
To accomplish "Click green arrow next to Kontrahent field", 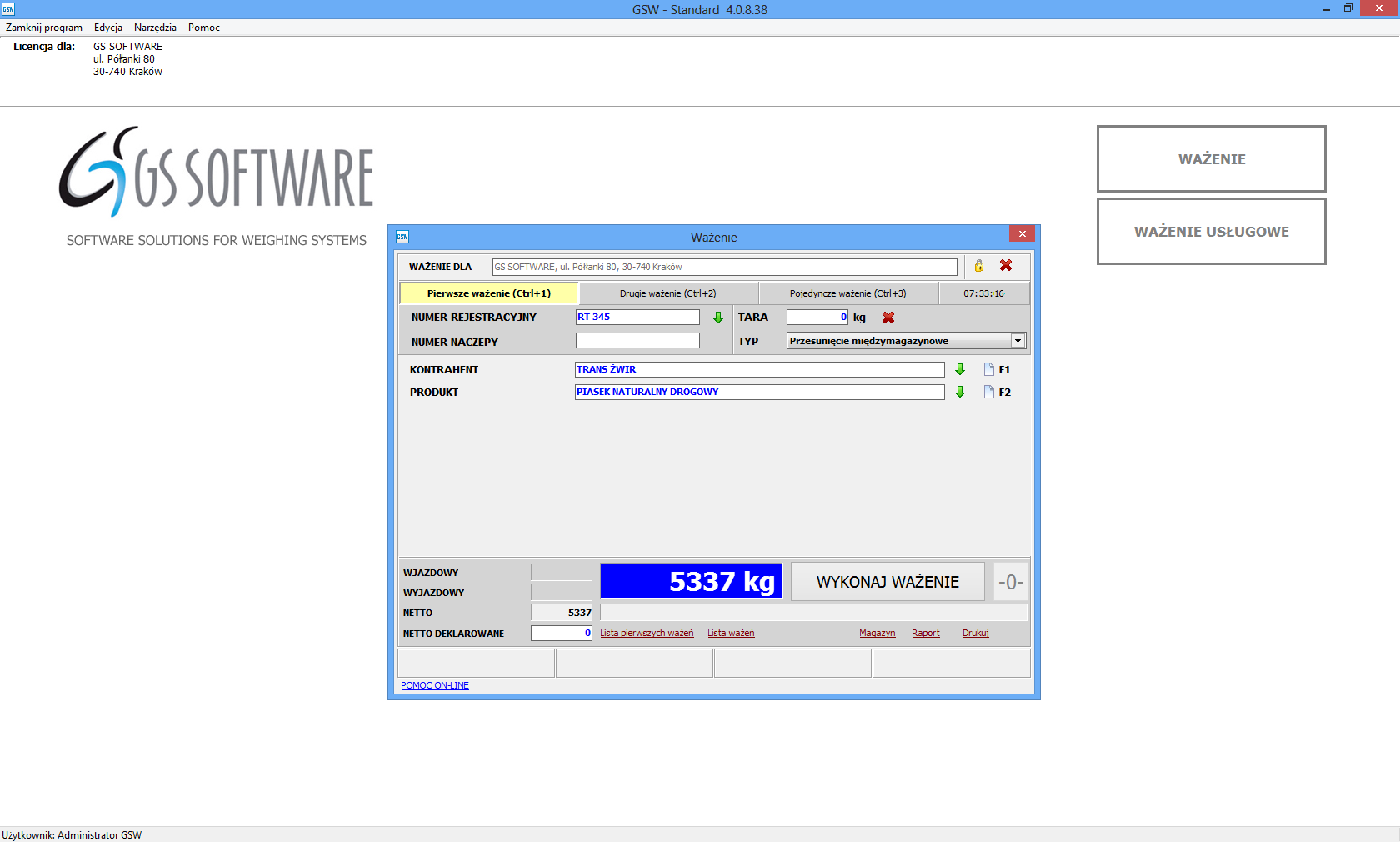I will (x=960, y=369).
